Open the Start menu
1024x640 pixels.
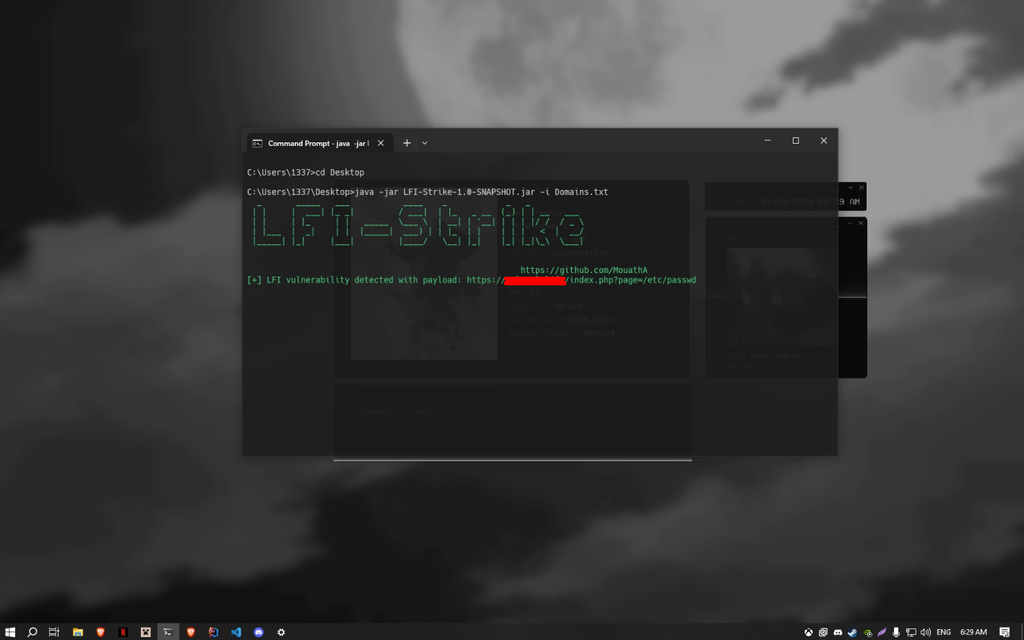[x=11, y=632]
